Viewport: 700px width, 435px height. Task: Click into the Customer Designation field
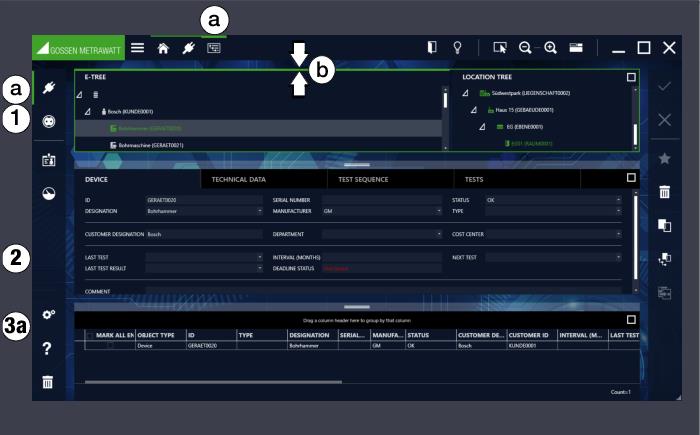pyautogui.click(x=204, y=234)
